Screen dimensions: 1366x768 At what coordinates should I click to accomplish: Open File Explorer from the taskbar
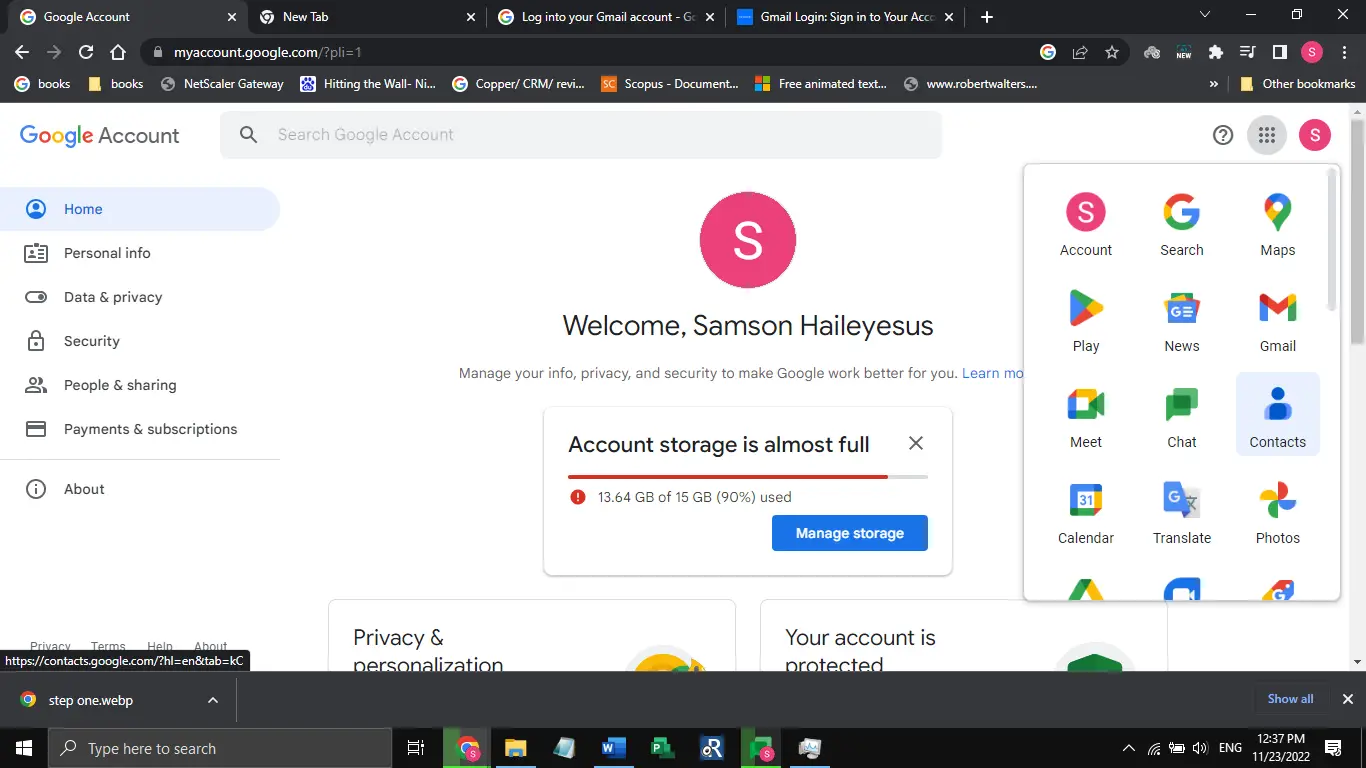click(x=516, y=748)
